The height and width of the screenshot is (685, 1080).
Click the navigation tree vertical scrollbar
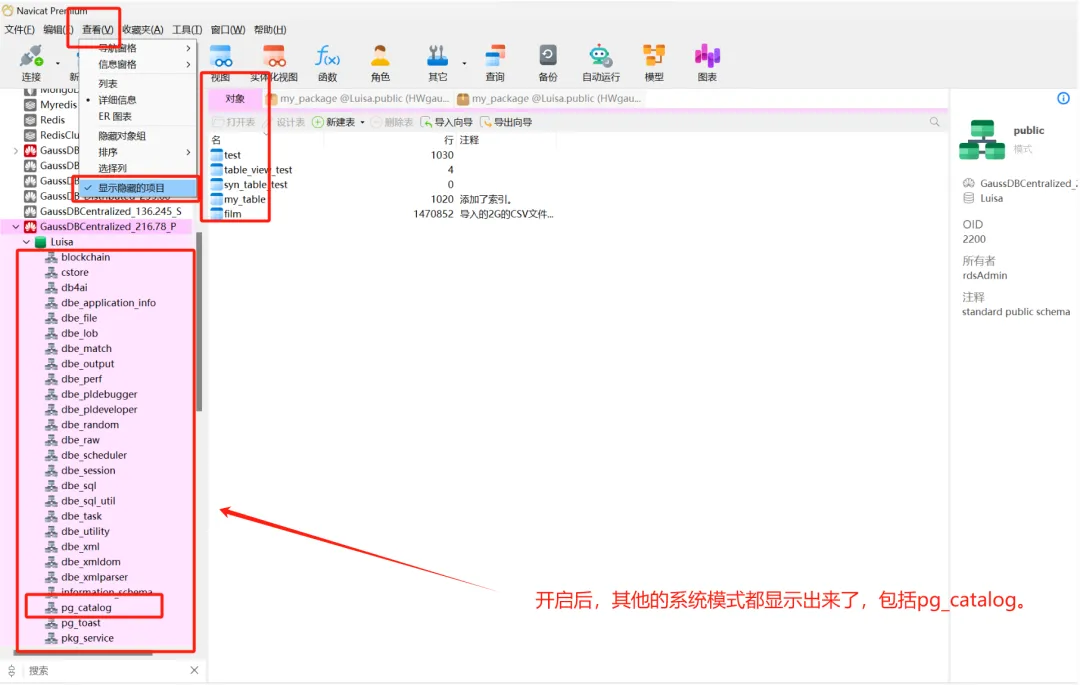[x=199, y=322]
